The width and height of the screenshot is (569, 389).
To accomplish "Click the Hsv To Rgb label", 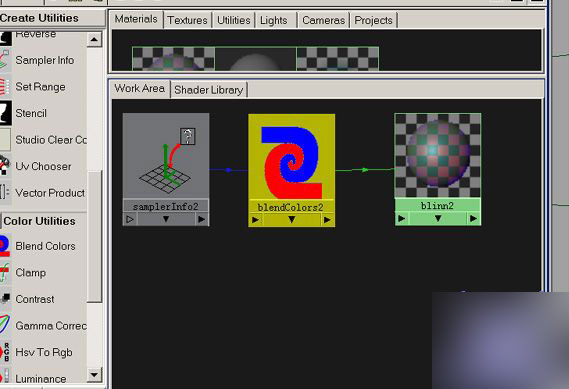I will [44, 352].
